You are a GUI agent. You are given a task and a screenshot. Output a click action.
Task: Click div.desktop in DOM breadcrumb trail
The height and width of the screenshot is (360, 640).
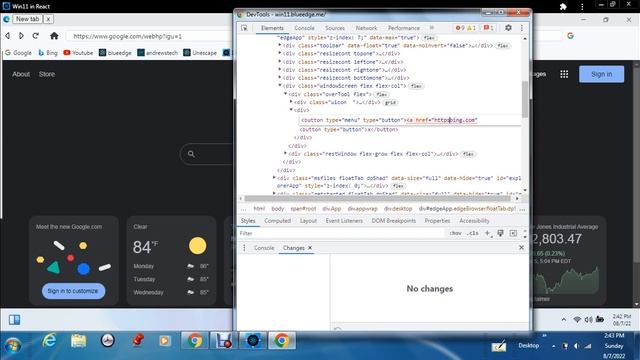pyautogui.click(x=398, y=209)
